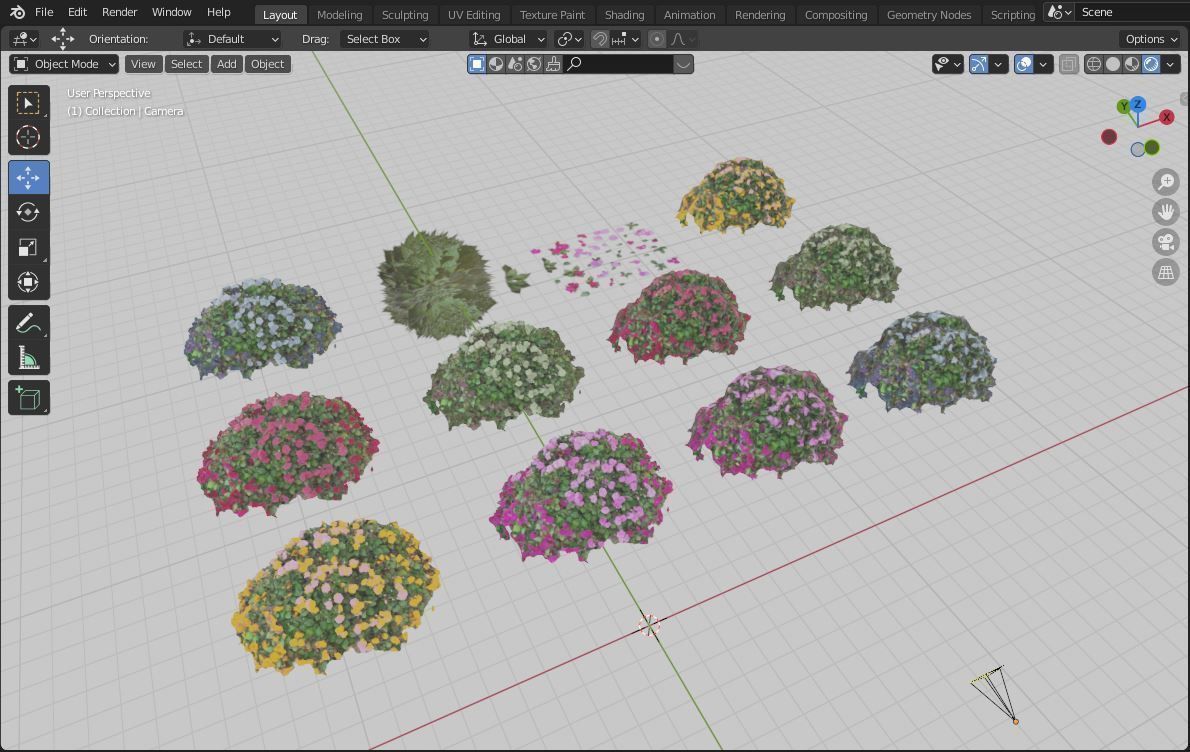Switch to the Modeling workspace tab

click(339, 14)
